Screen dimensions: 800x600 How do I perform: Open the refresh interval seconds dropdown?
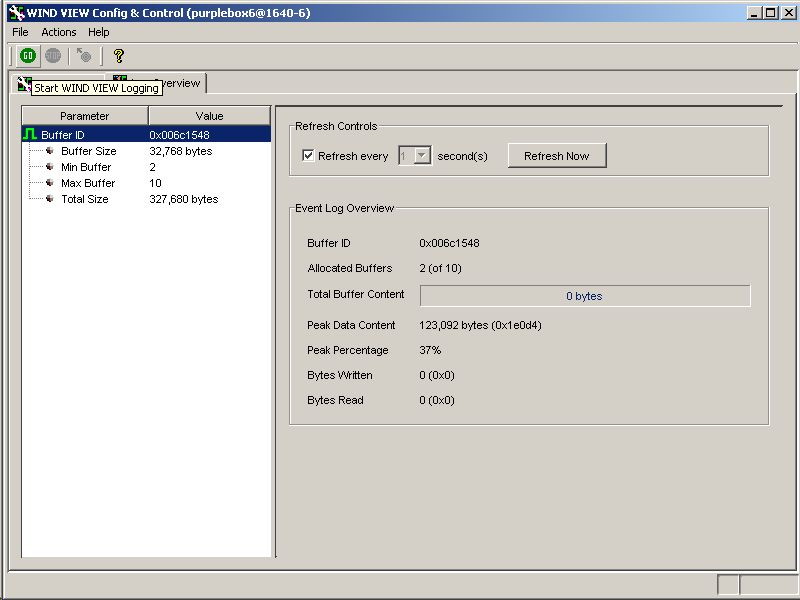pos(424,155)
